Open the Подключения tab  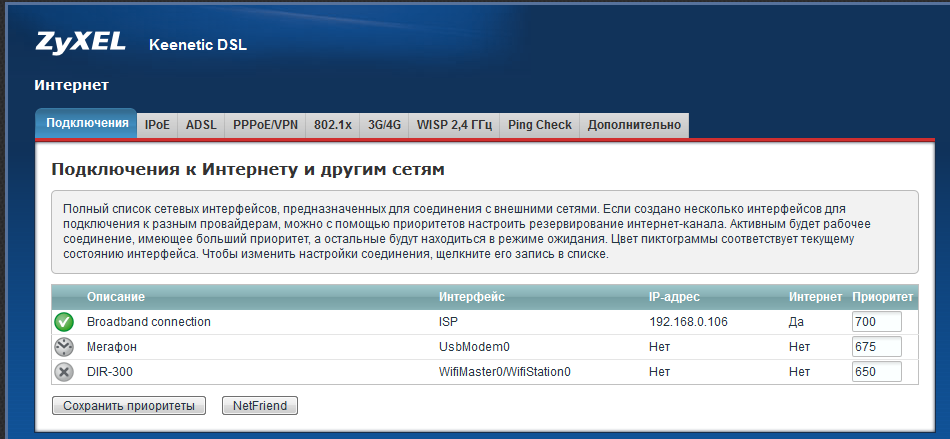tap(87, 124)
